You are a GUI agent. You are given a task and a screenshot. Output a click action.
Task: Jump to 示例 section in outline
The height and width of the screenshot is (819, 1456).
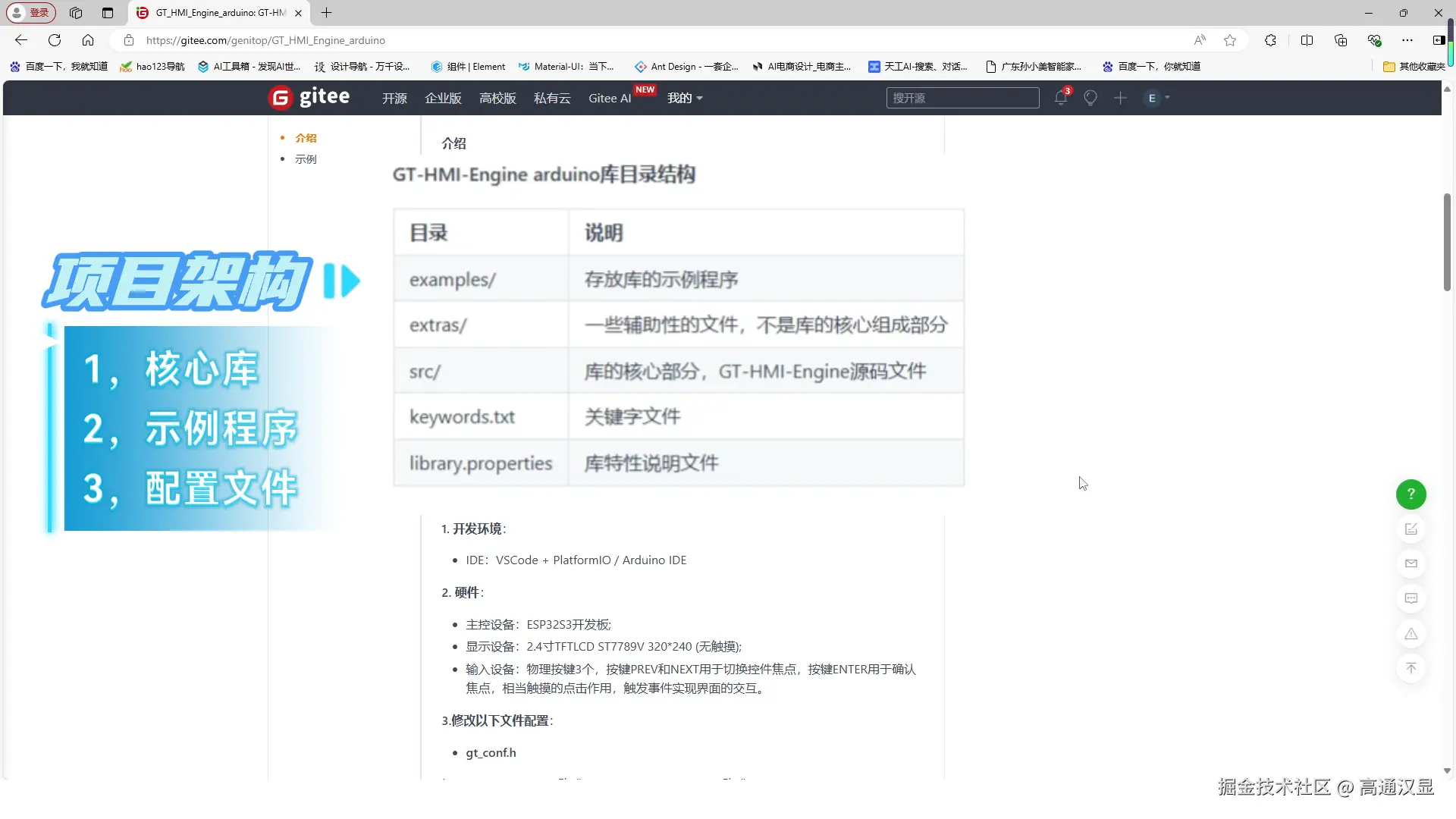306,159
